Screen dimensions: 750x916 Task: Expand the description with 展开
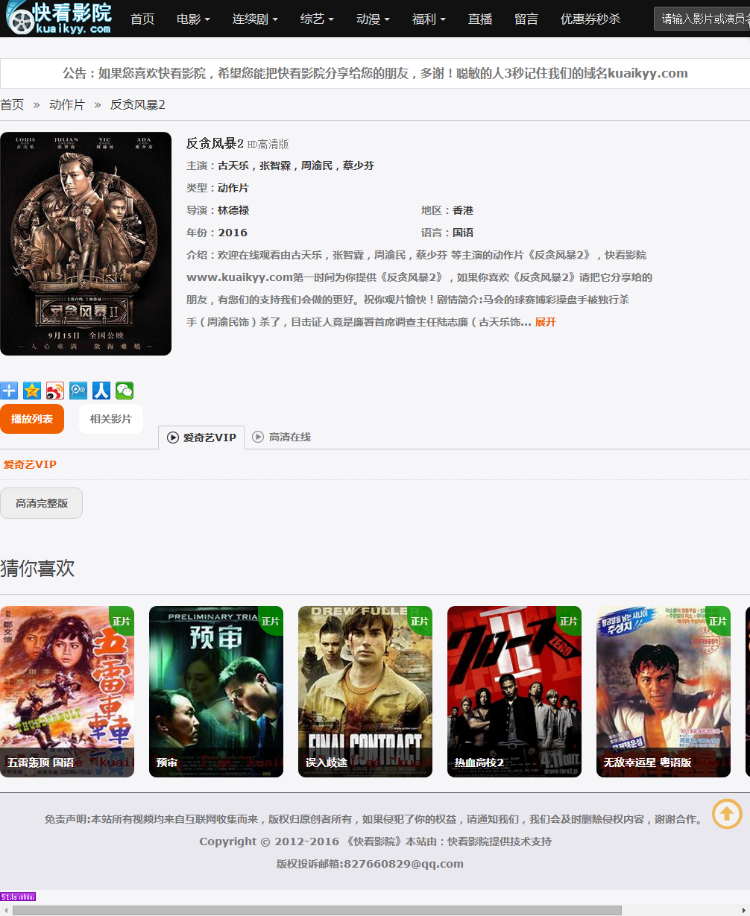[x=545, y=322]
